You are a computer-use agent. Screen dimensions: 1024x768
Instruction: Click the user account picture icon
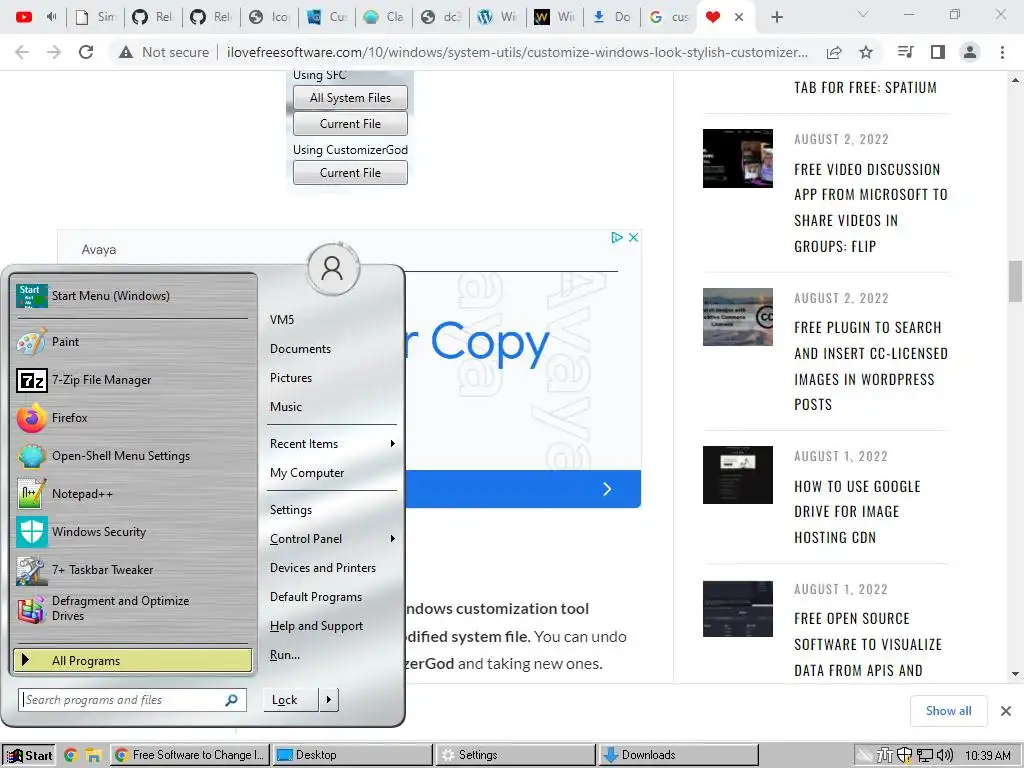pyautogui.click(x=332, y=268)
